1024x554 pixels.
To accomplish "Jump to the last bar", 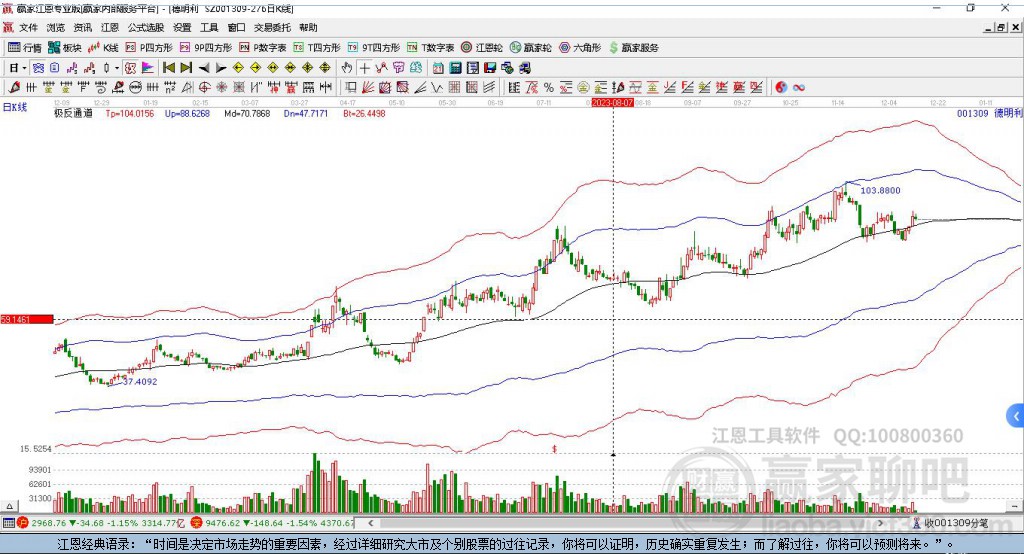I will click(x=186, y=68).
